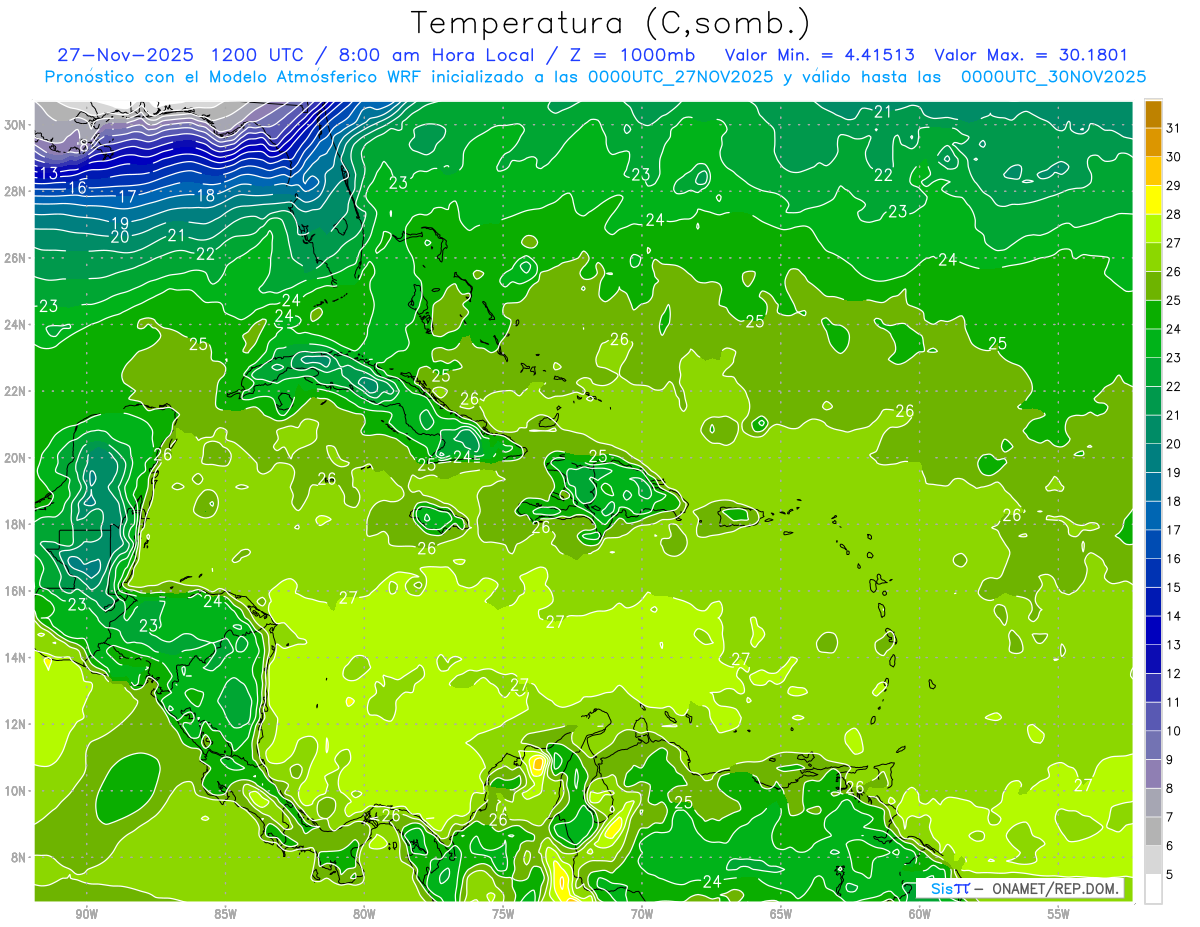This screenshot has width=1200, height=927.
Task: Click the '70W' longitude label
Action: tap(642, 914)
